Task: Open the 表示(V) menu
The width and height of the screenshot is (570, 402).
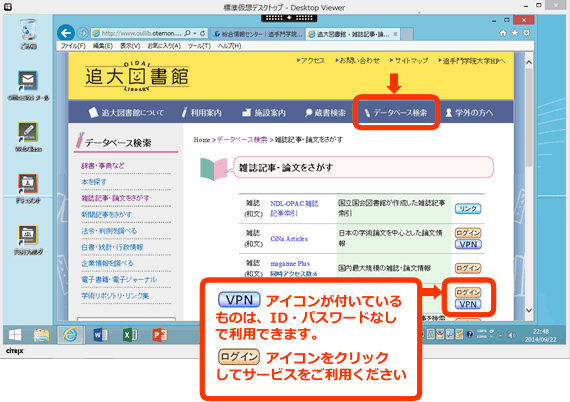Action: (130, 46)
